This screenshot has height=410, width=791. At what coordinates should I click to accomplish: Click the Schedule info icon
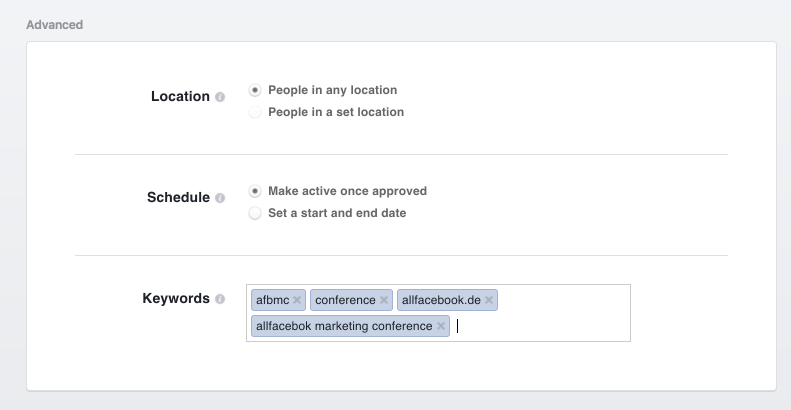point(220,198)
